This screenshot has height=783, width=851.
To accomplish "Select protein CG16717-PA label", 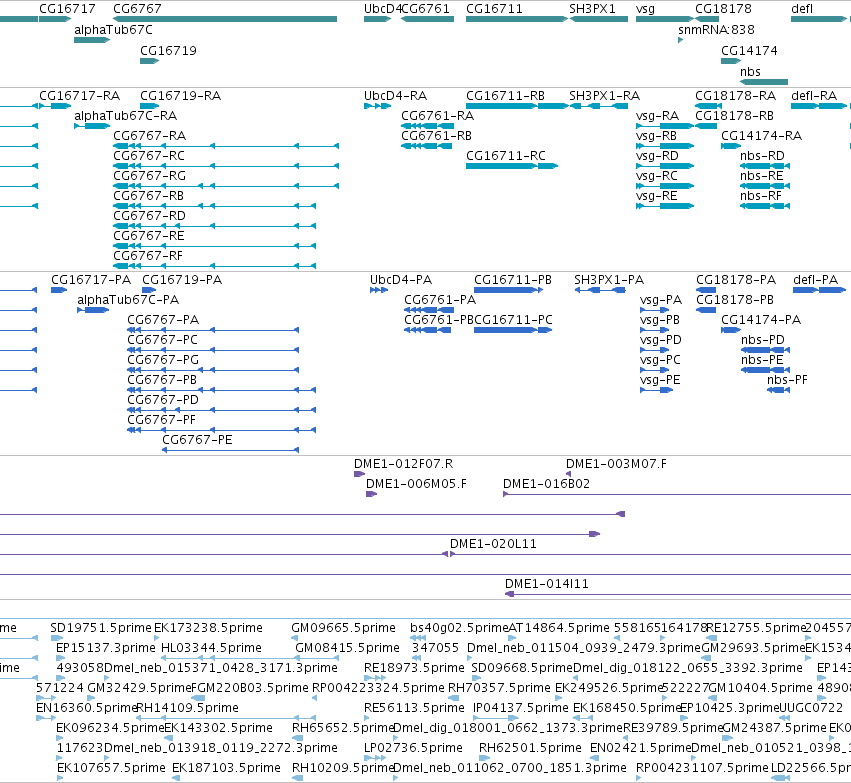I will (91, 280).
